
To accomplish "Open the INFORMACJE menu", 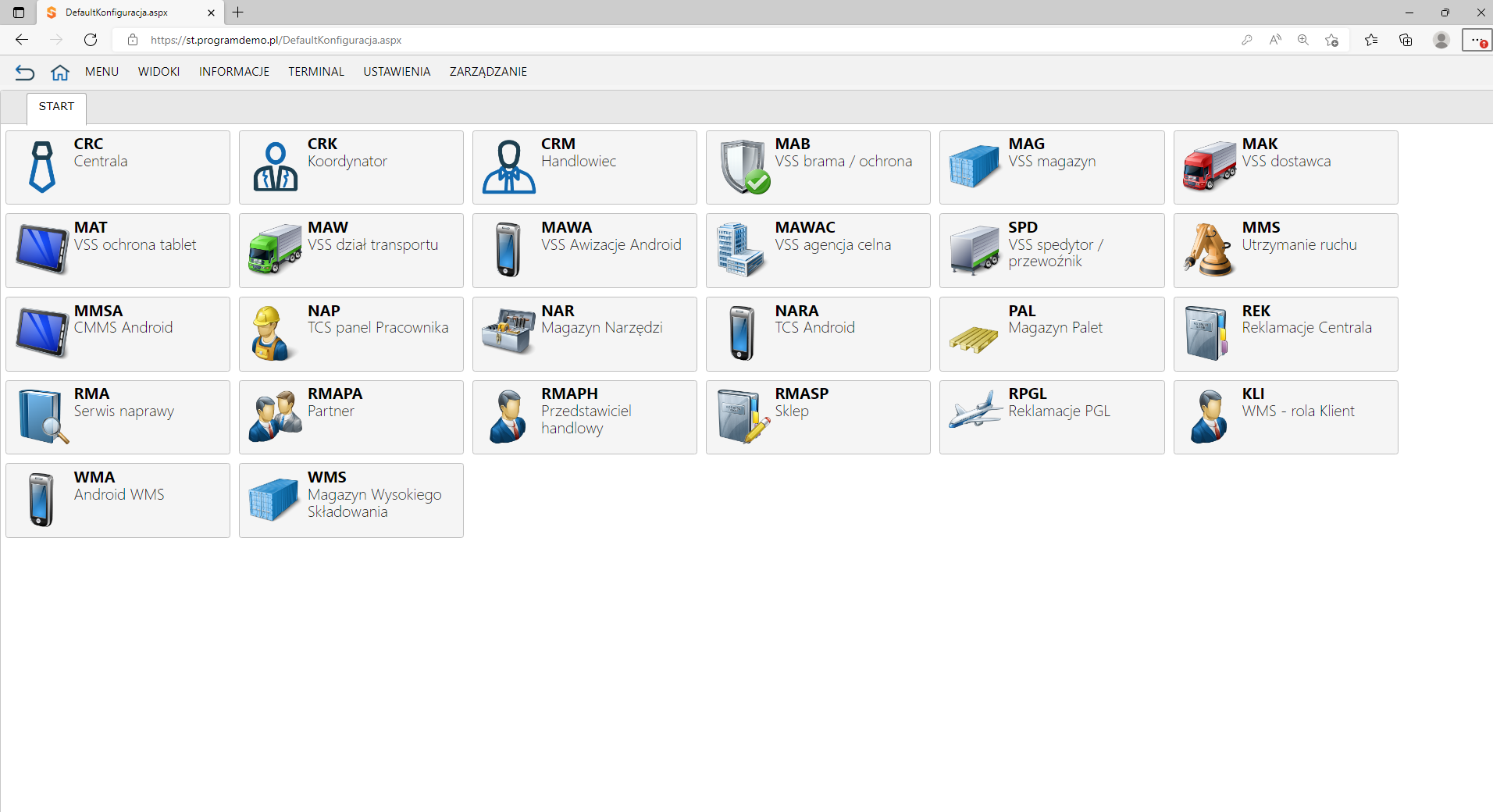I will [234, 72].
